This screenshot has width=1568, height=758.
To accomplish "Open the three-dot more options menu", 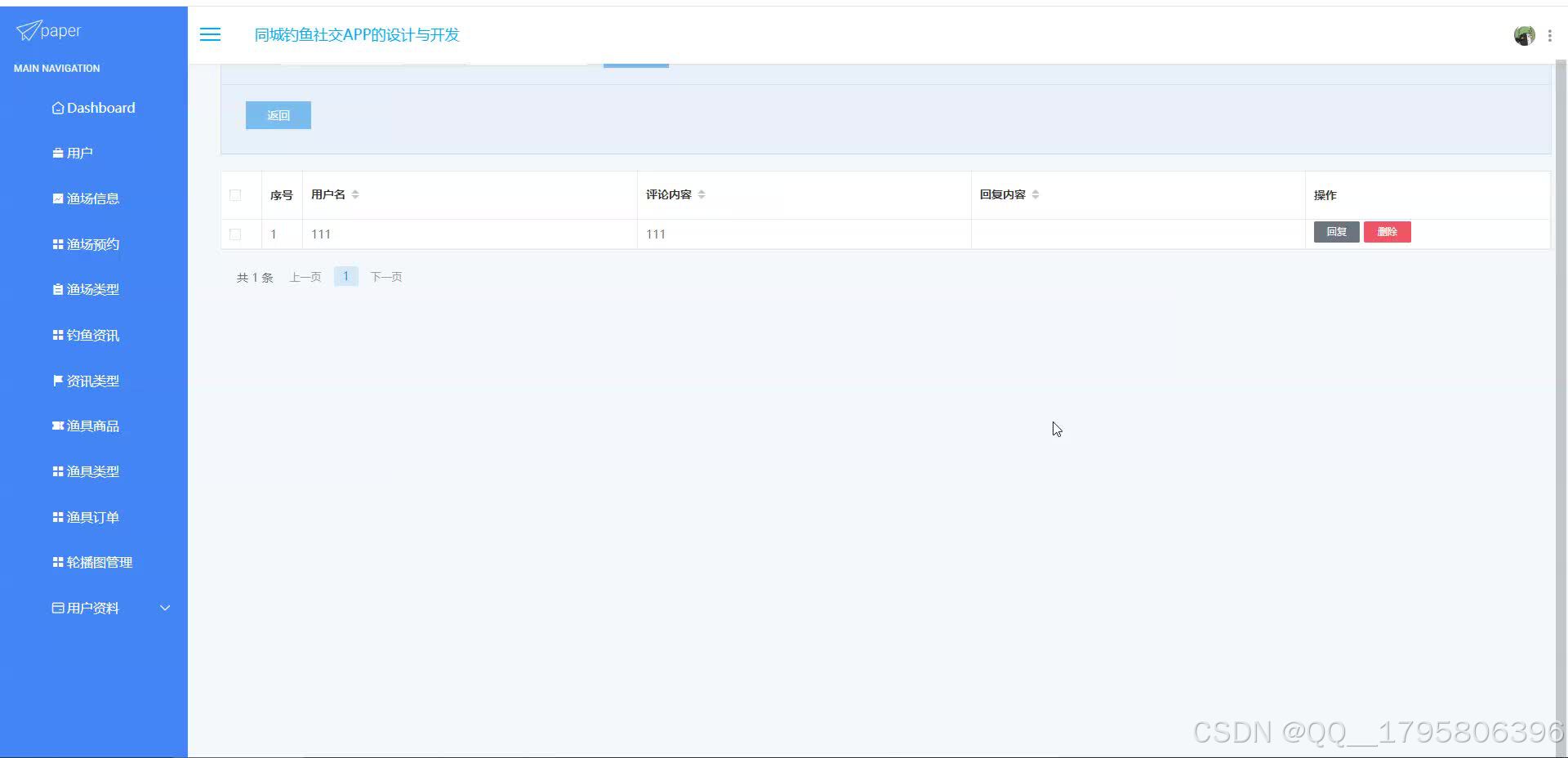I will [1549, 35].
